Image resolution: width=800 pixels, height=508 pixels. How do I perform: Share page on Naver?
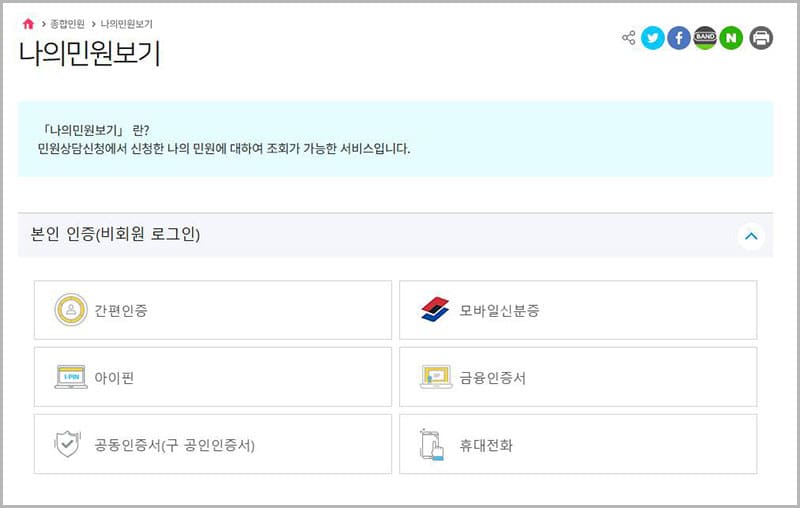coord(731,39)
